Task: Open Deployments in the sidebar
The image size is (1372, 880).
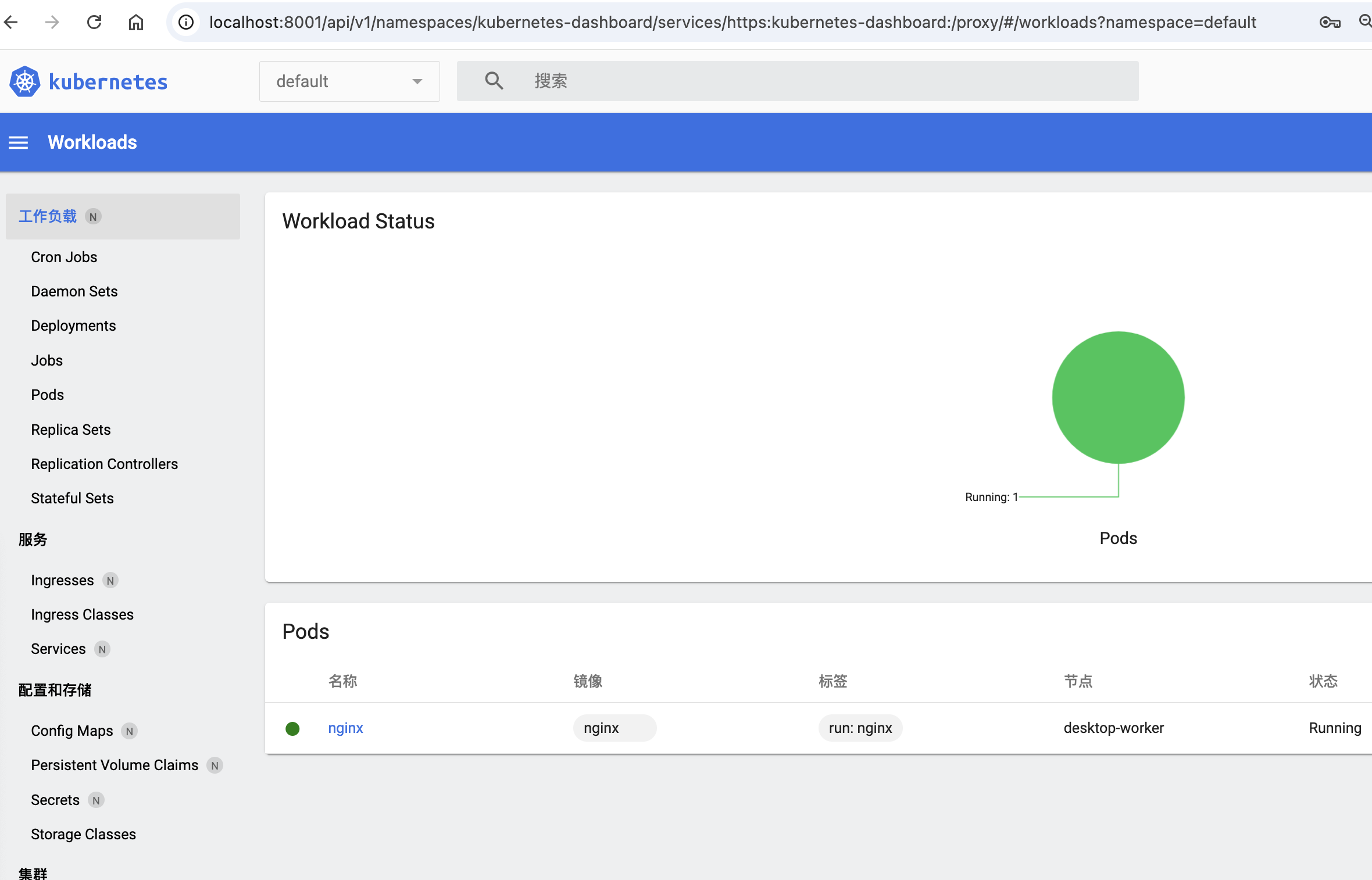Action: tap(73, 325)
